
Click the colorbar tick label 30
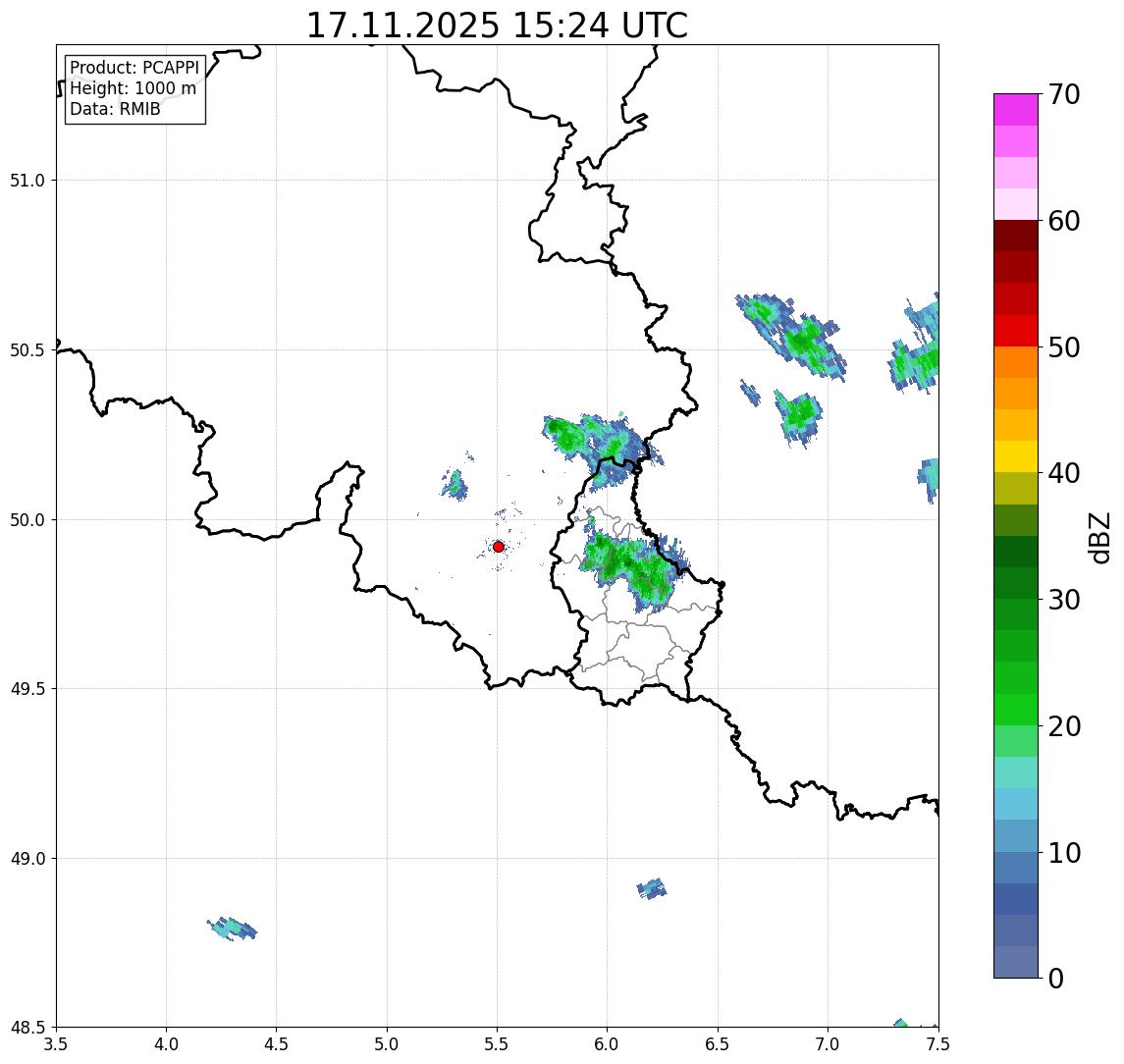(x=1064, y=600)
